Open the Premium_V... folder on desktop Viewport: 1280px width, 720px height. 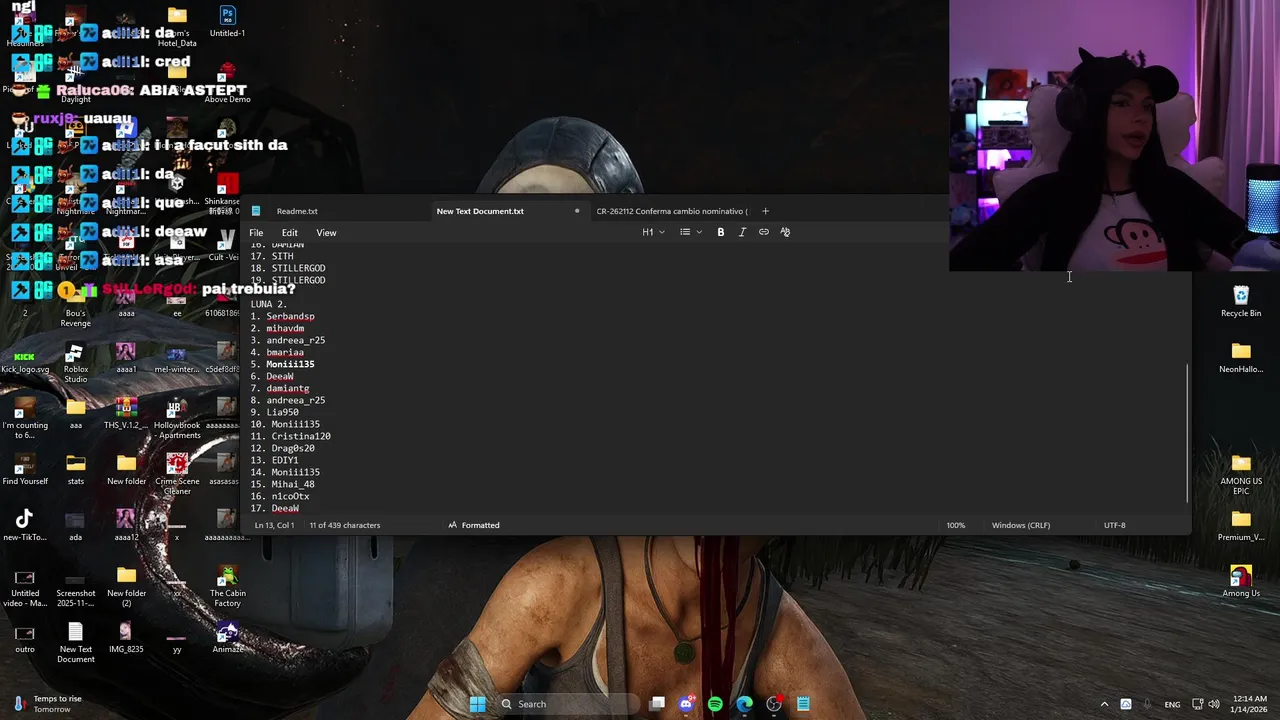(x=1241, y=525)
